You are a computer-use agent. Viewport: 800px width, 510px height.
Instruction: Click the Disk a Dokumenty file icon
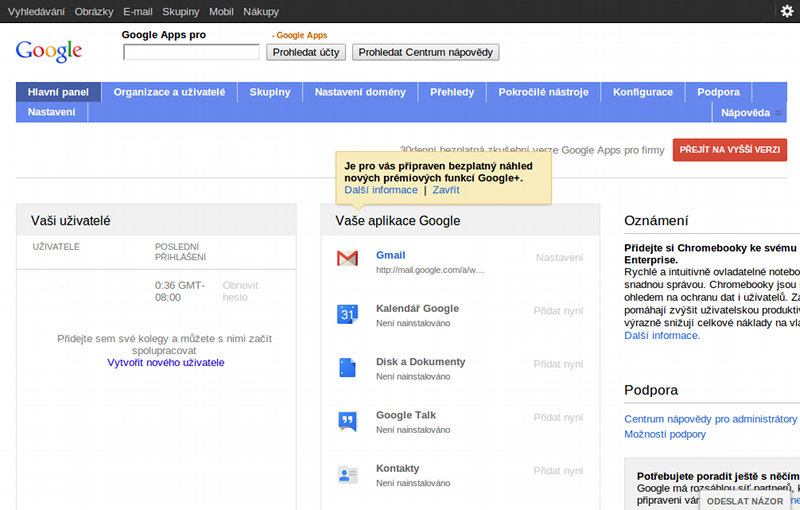coord(347,368)
